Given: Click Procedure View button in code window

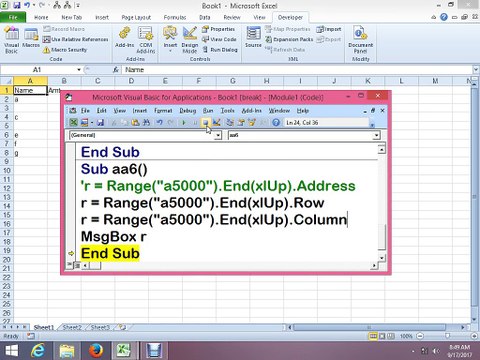Looking at the screenshot, I should (70, 265).
